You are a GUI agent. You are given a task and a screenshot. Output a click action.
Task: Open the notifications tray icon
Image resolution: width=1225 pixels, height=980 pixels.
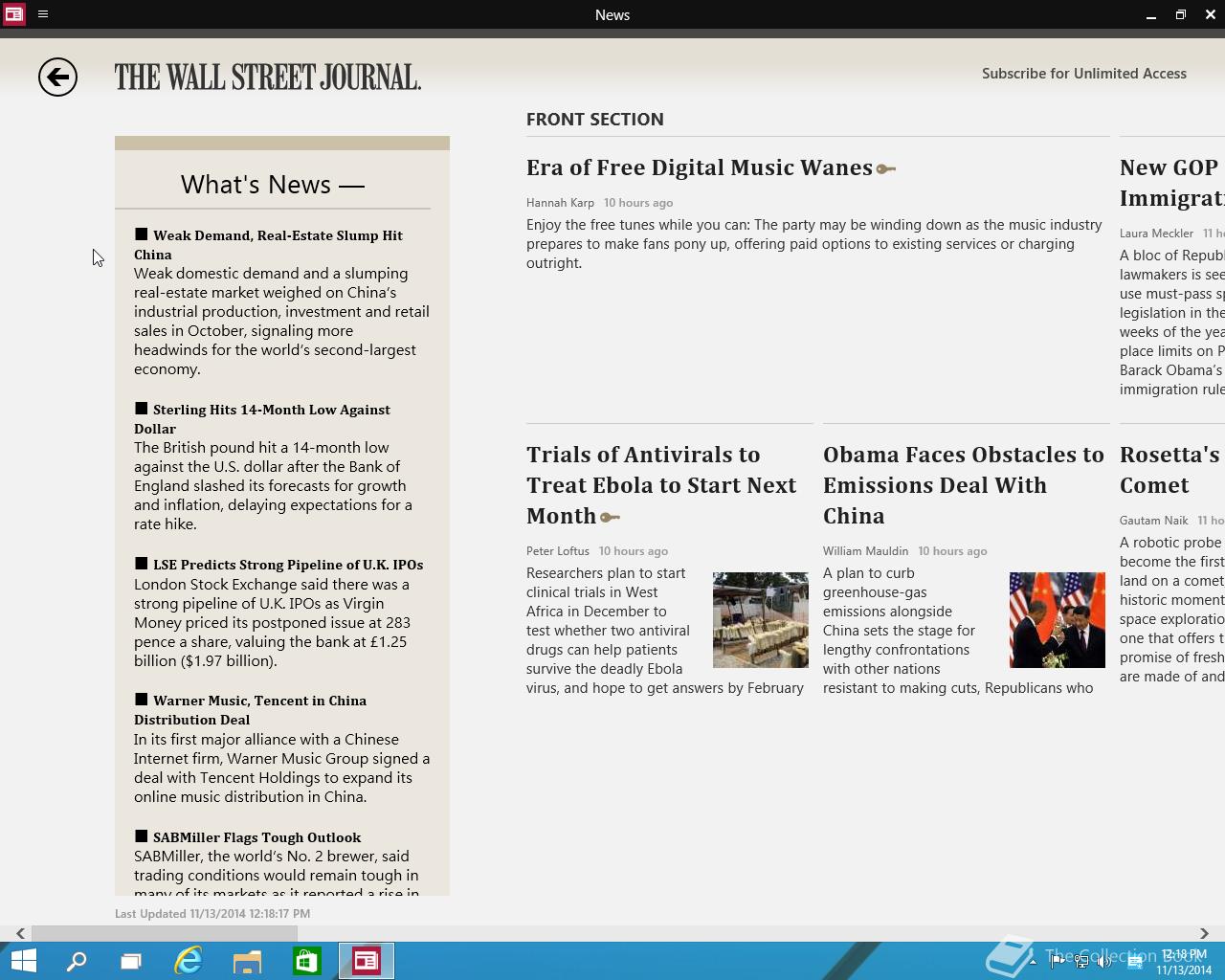(x=1135, y=962)
